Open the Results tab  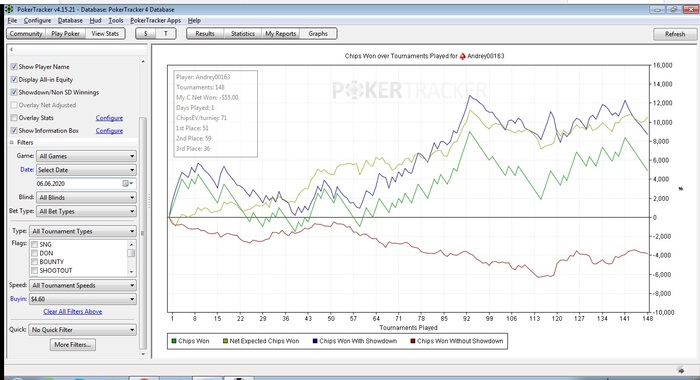pyautogui.click(x=205, y=33)
